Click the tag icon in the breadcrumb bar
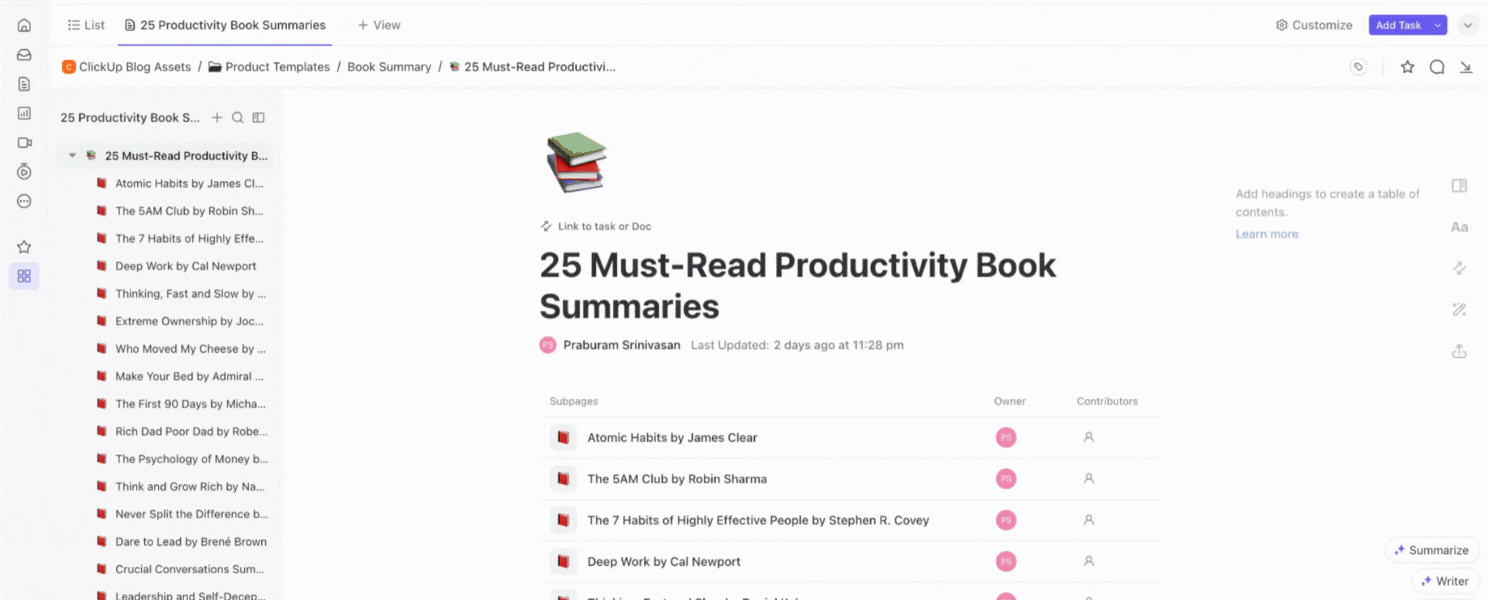Screen dimensions: 1488x600 (x=1358, y=67)
